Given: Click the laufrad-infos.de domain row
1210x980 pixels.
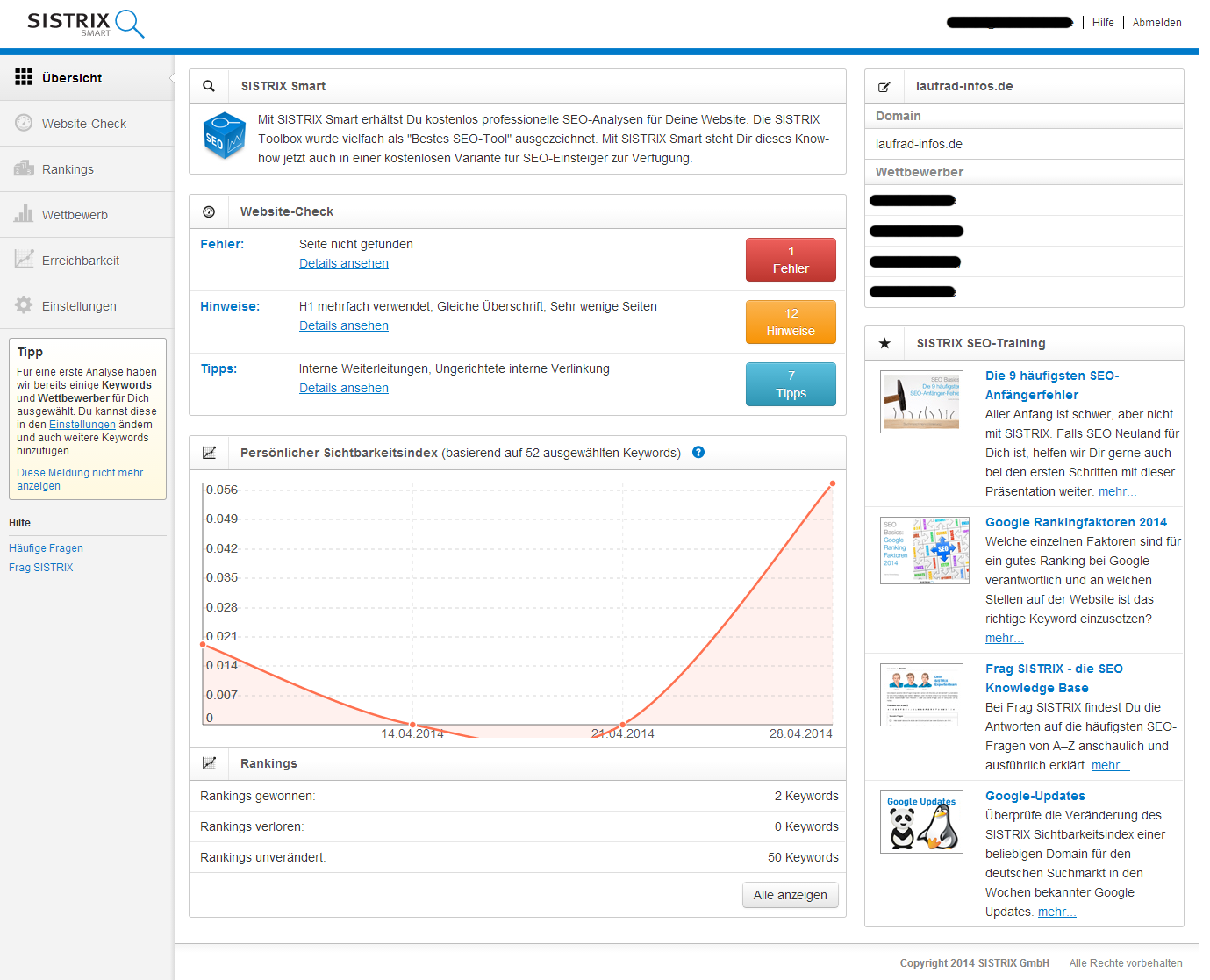Looking at the screenshot, I should (1024, 144).
